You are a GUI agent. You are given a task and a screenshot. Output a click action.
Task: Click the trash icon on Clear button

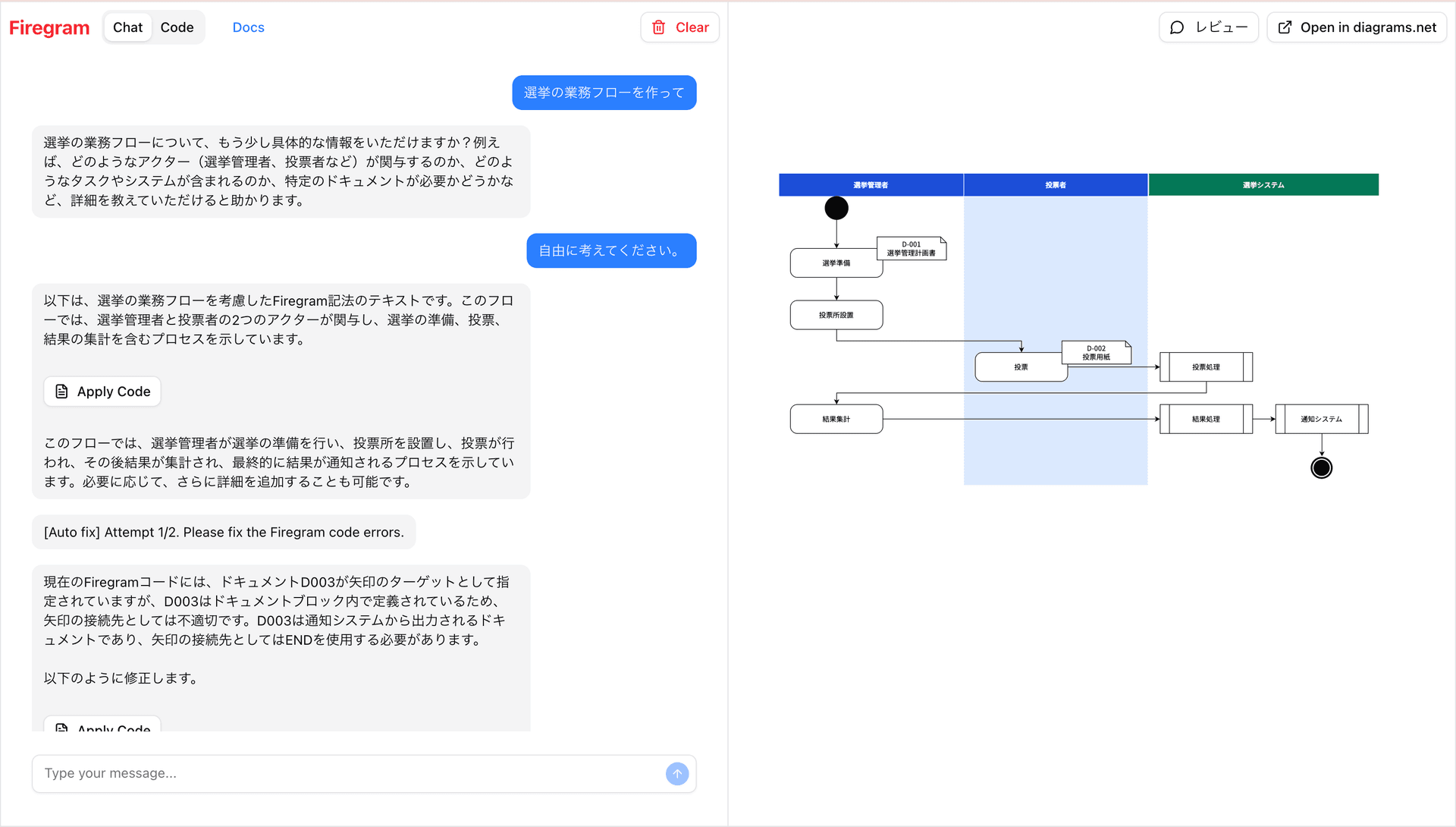click(x=658, y=27)
